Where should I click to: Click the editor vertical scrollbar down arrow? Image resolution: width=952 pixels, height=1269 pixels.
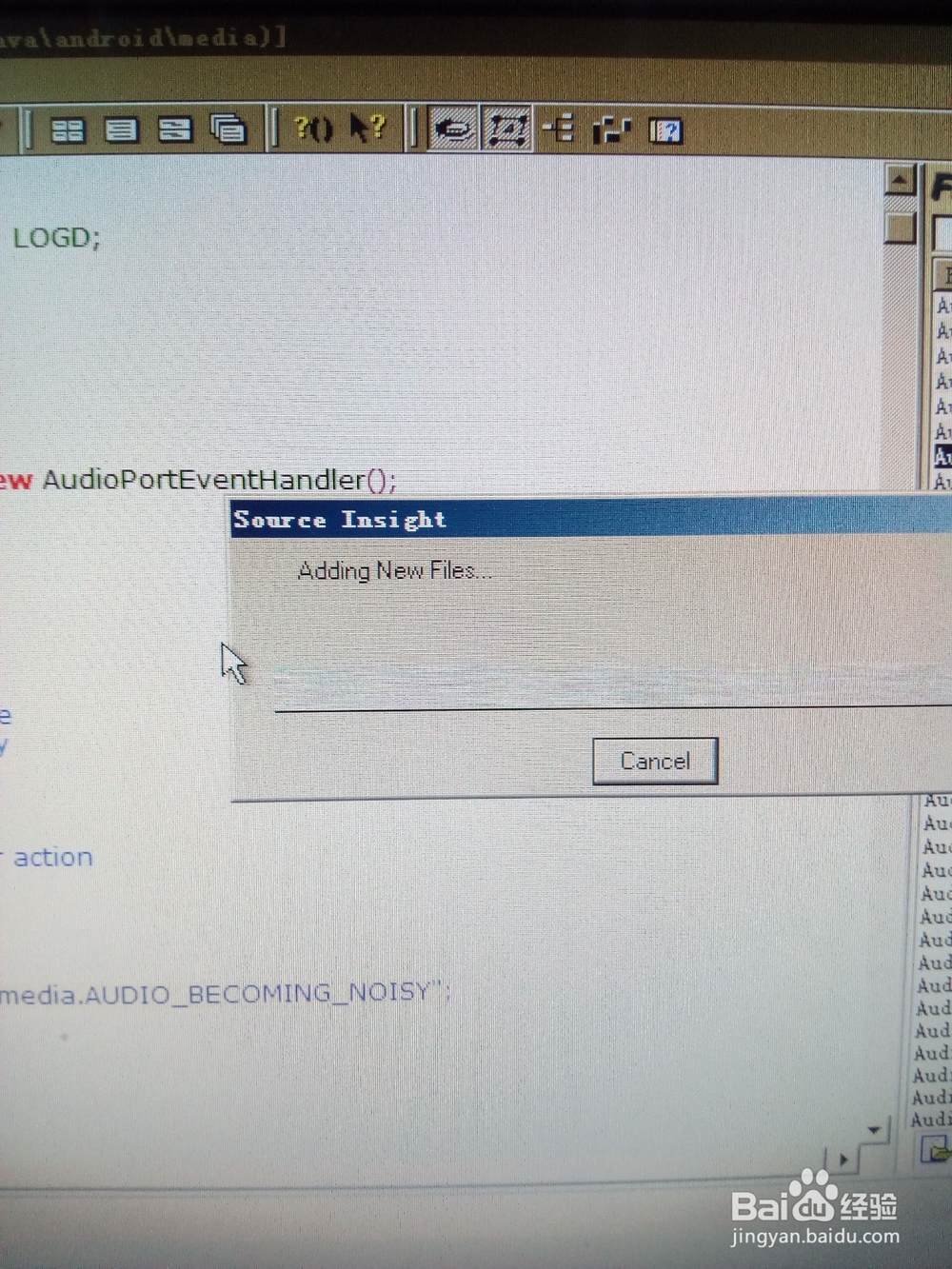coord(874,1130)
